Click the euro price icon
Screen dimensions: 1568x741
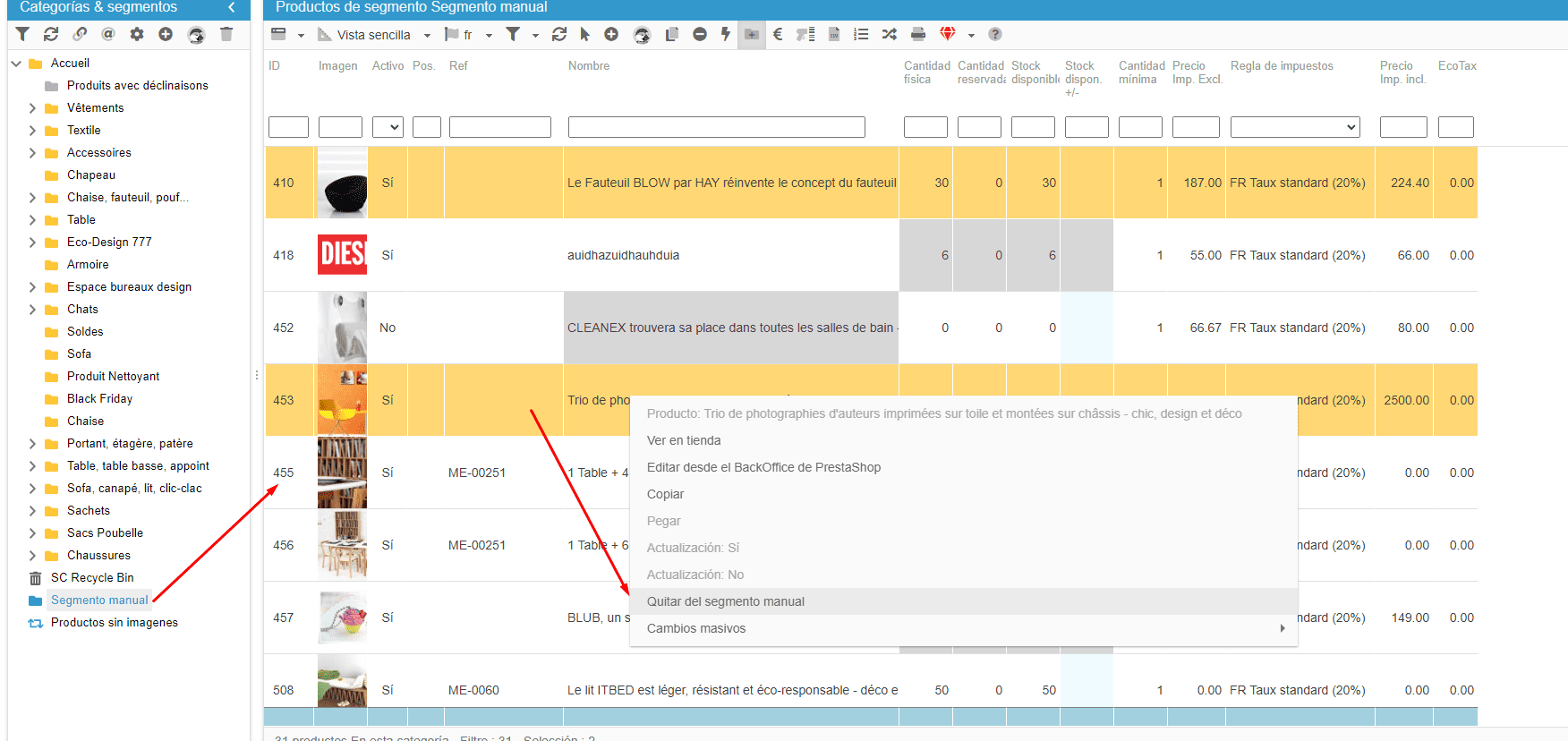point(778,34)
